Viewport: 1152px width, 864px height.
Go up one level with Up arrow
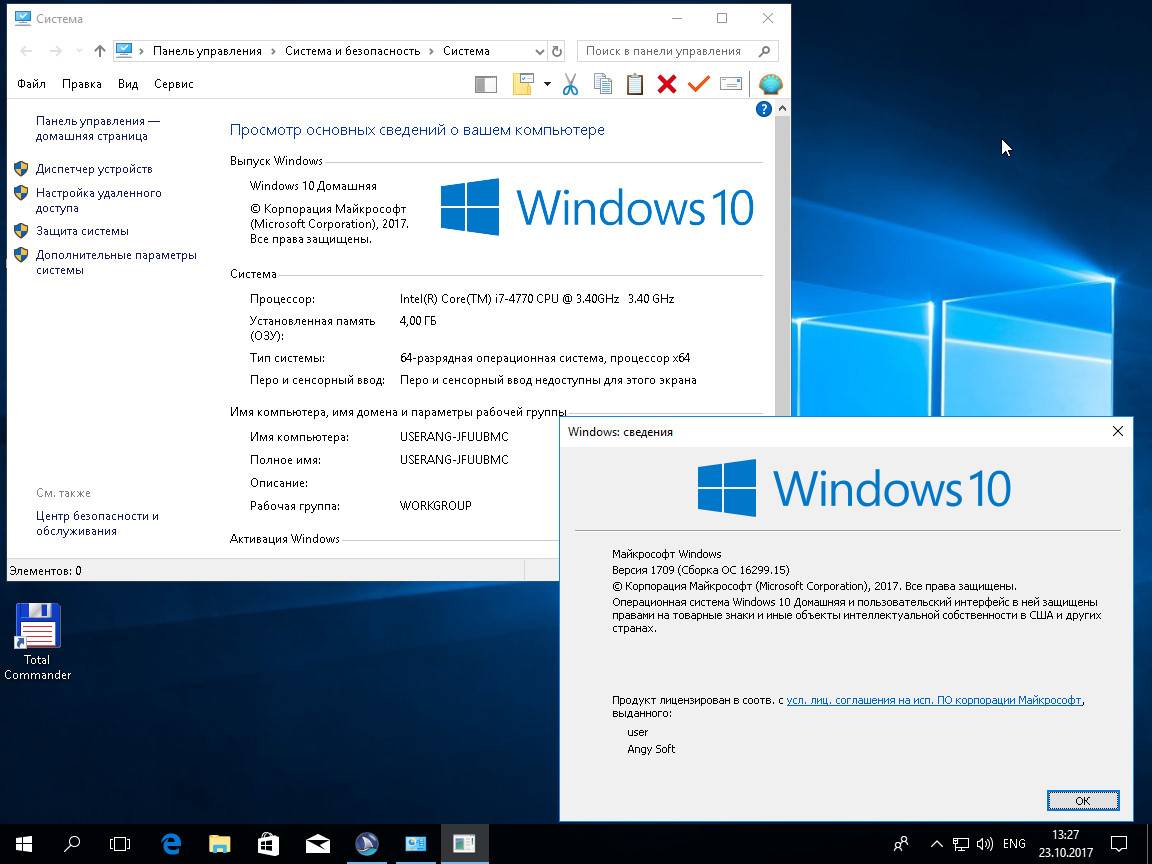click(100, 51)
